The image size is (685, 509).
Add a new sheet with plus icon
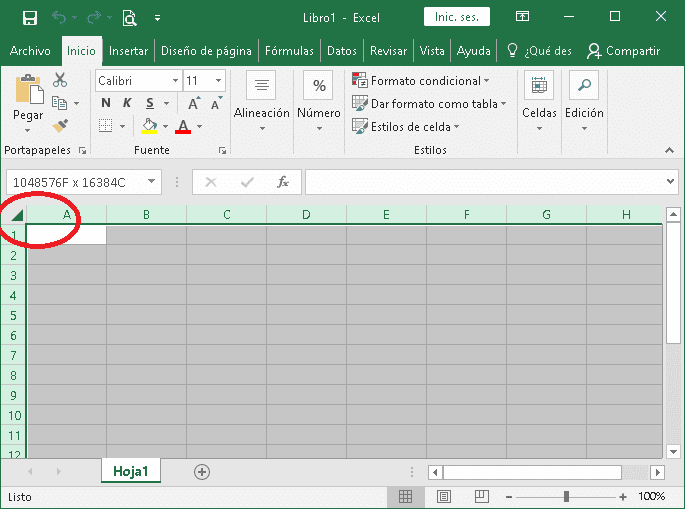(202, 471)
